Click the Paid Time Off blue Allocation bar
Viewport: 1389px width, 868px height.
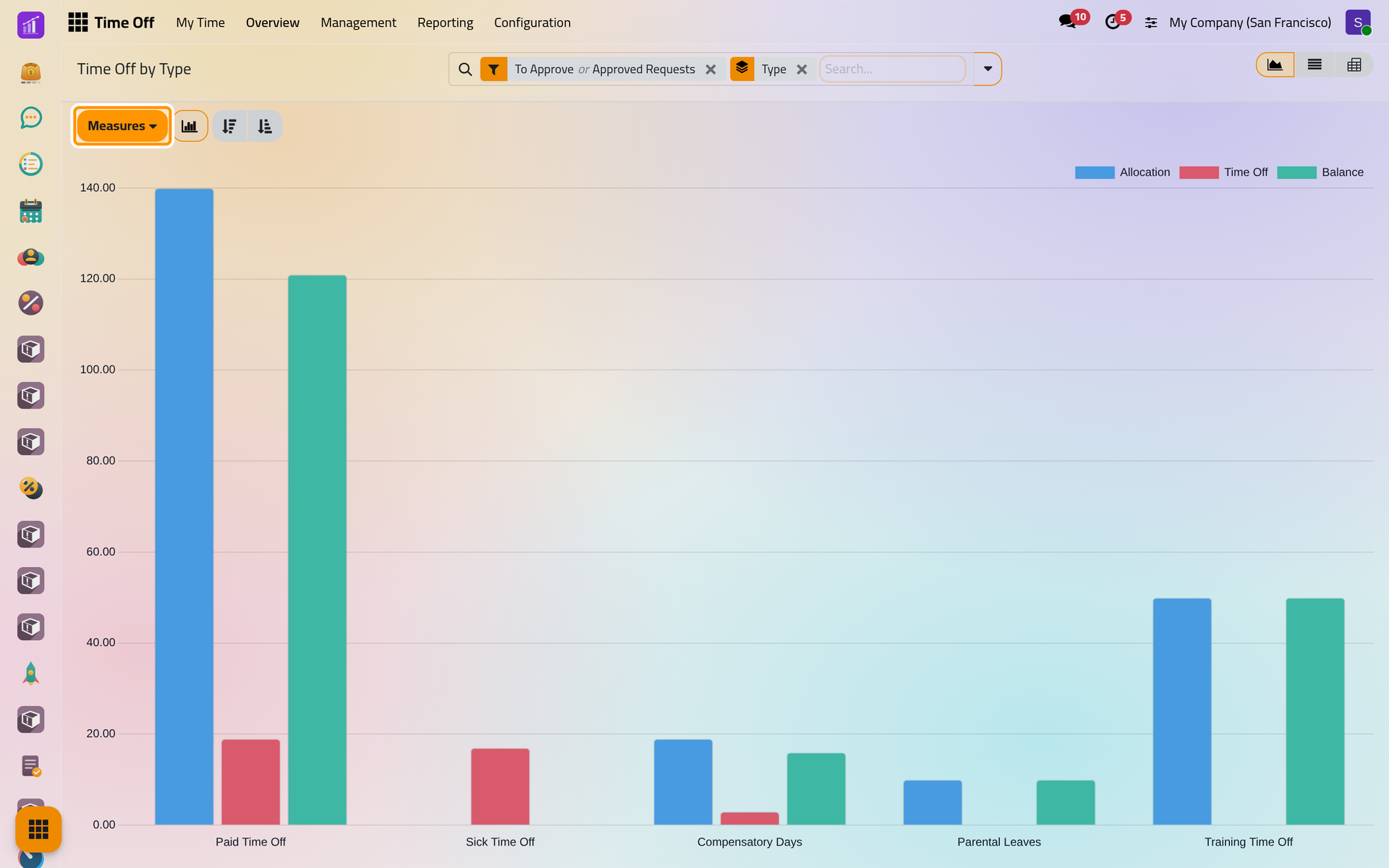tap(184, 506)
